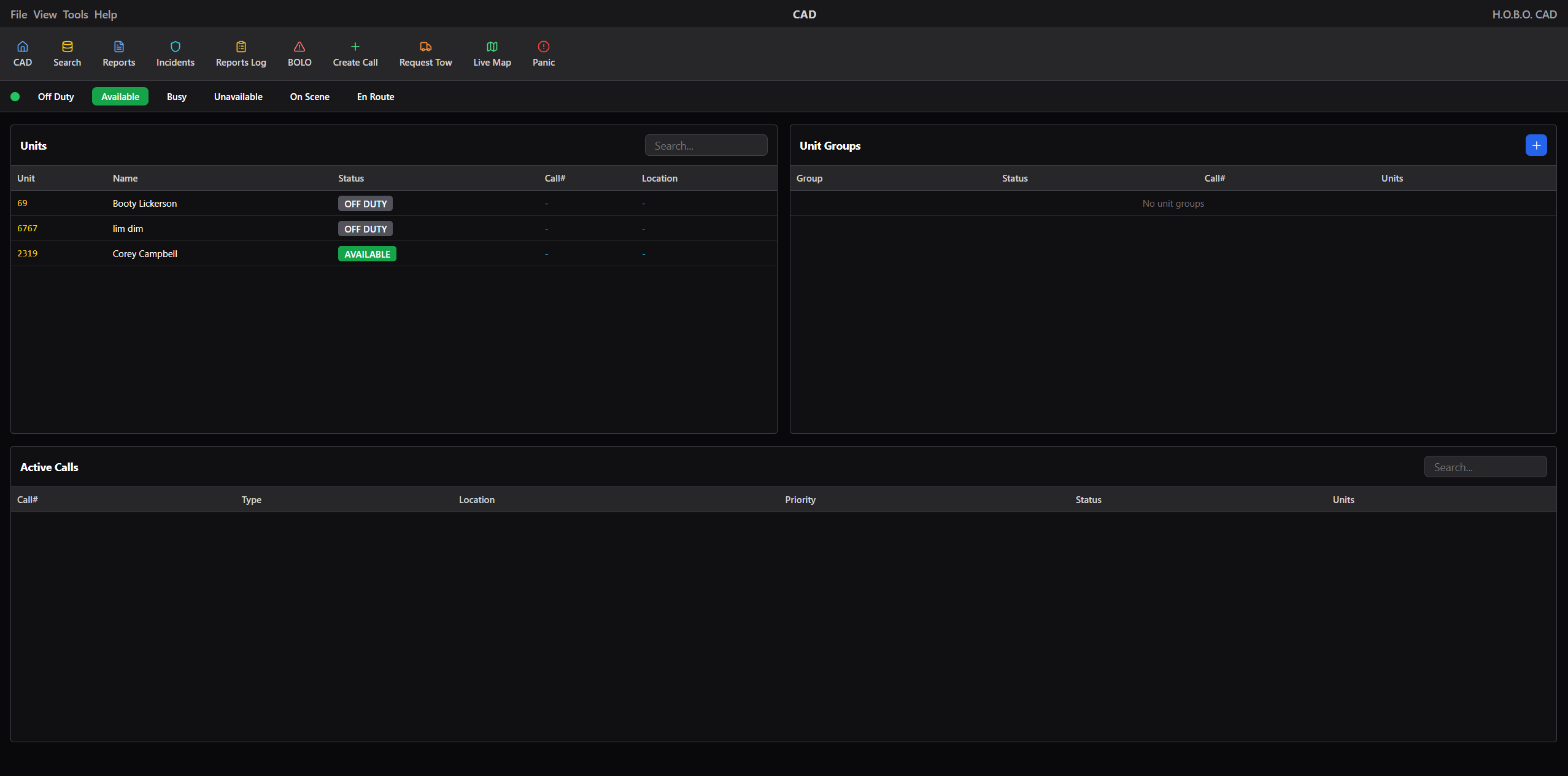Set status to Busy
The width and height of the screenshot is (1568, 776).
click(177, 97)
